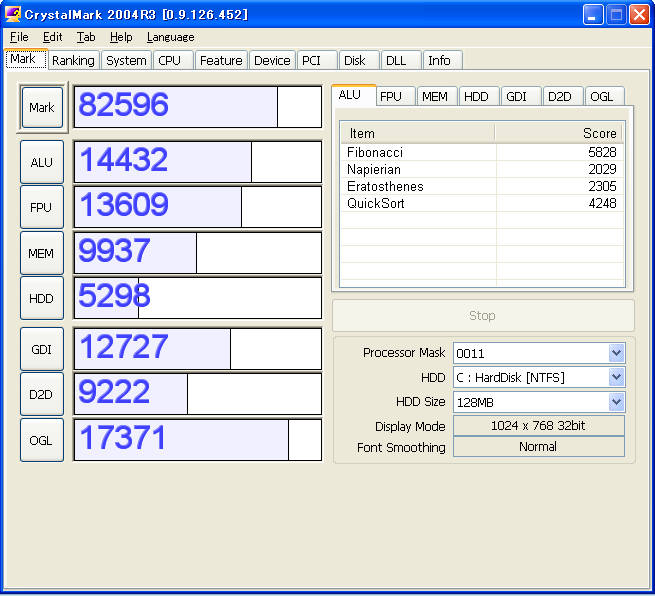Viewport: 655px width, 596px height.
Task: Open the File menu
Action: [19, 37]
